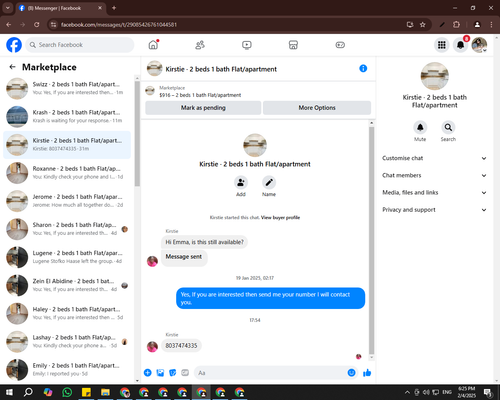Viewport: 500px width, 400px height.
Task: Open the browser extensions puzzle icon
Action: tap(456, 25)
